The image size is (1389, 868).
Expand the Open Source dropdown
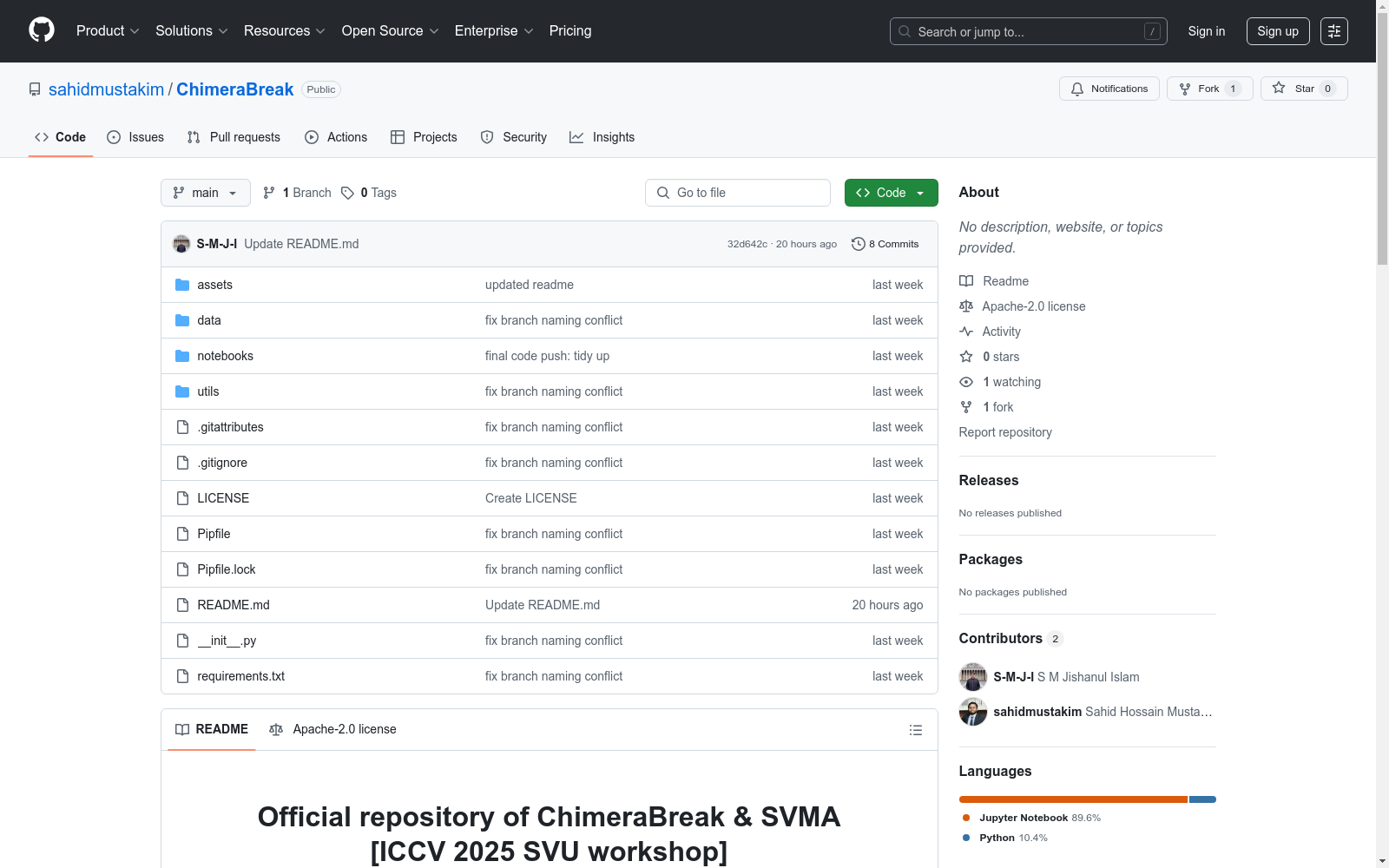click(x=391, y=31)
